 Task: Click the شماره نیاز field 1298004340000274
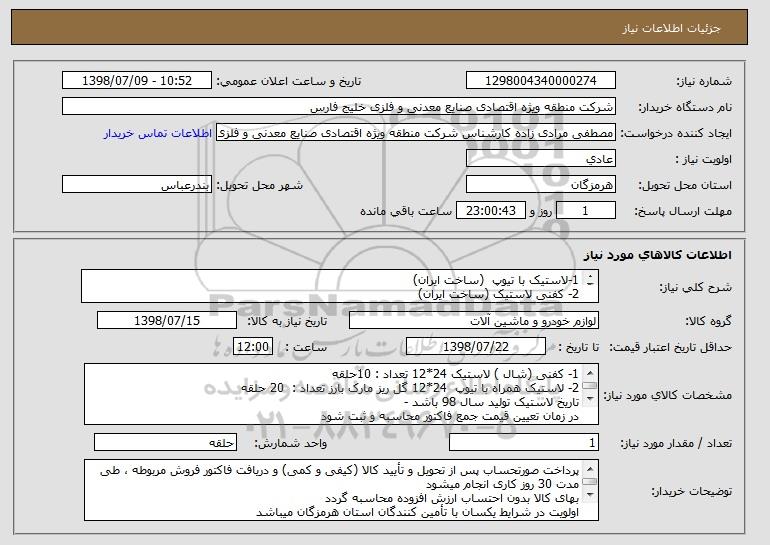pyautogui.click(x=541, y=81)
